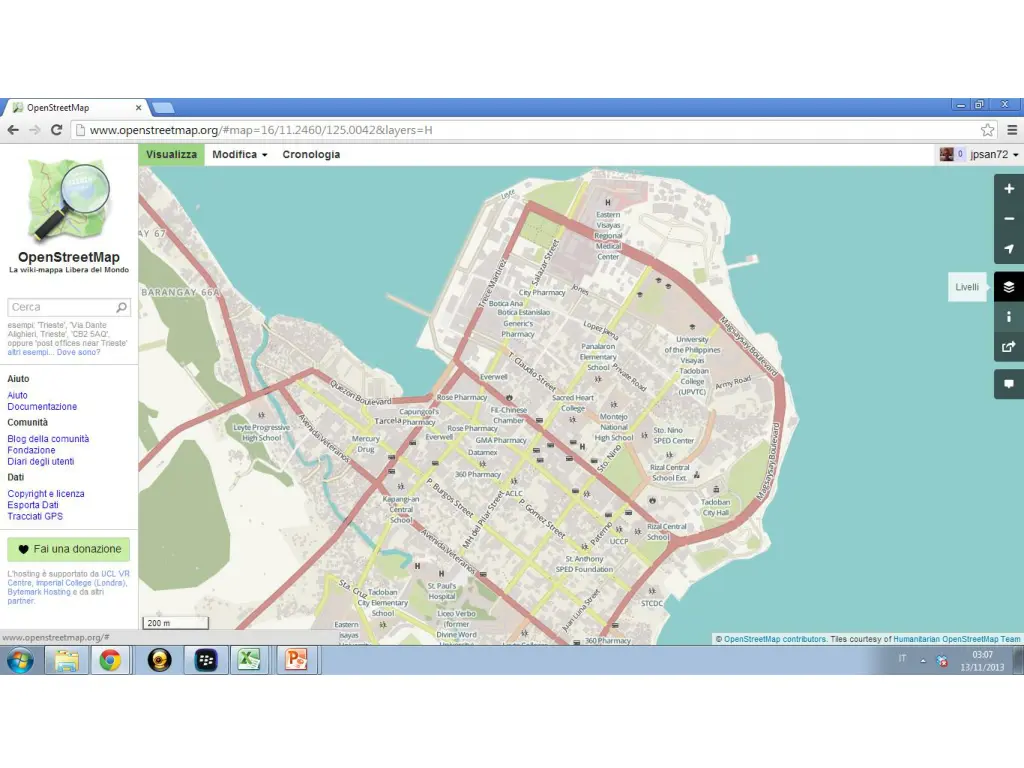Open the Tracciati GPS link
1024x768 pixels.
(35, 516)
